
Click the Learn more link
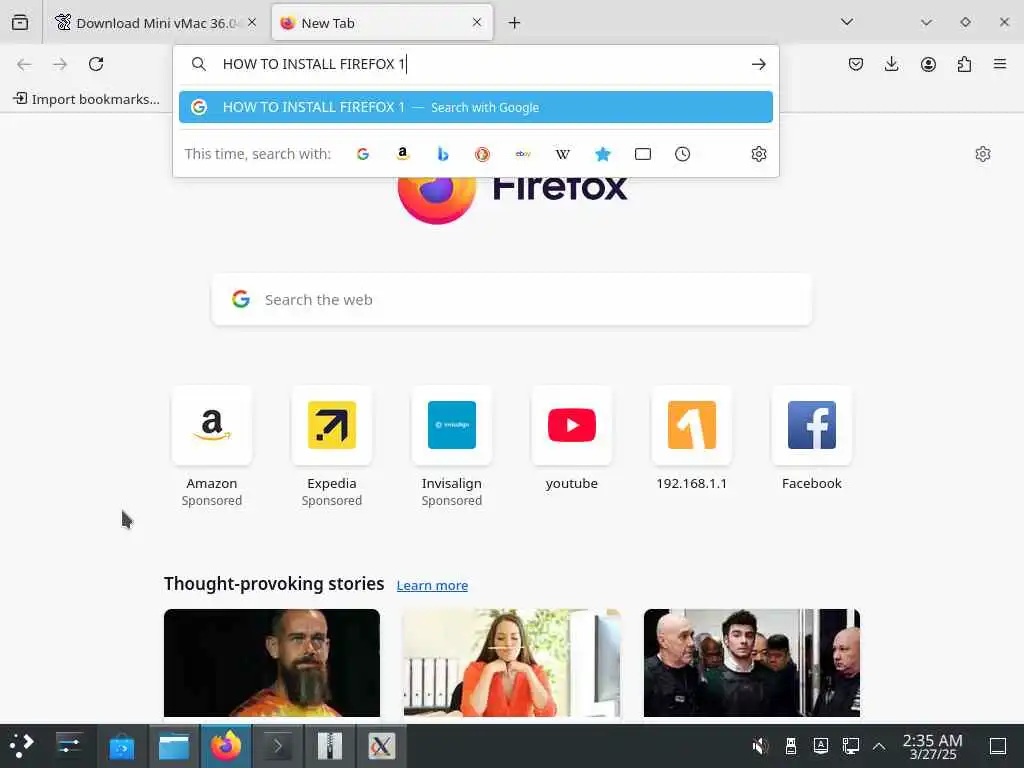432,585
